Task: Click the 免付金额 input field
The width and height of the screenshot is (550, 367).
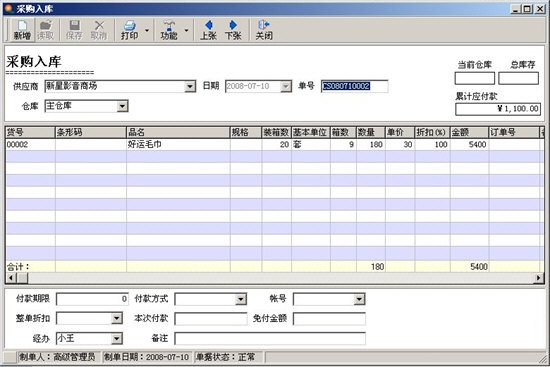Action: (x=329, y=319)
